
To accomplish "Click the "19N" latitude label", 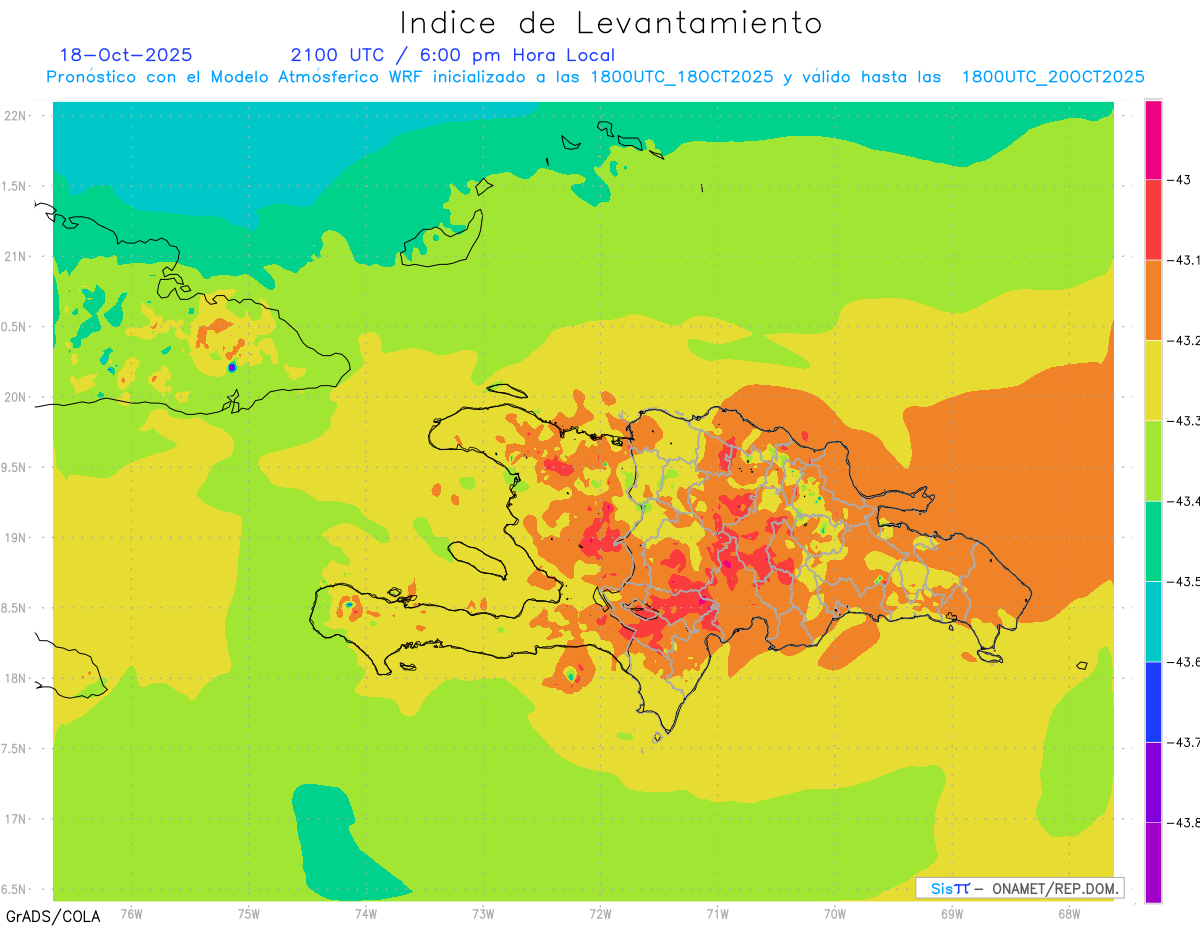I will [x=16, y=538].
